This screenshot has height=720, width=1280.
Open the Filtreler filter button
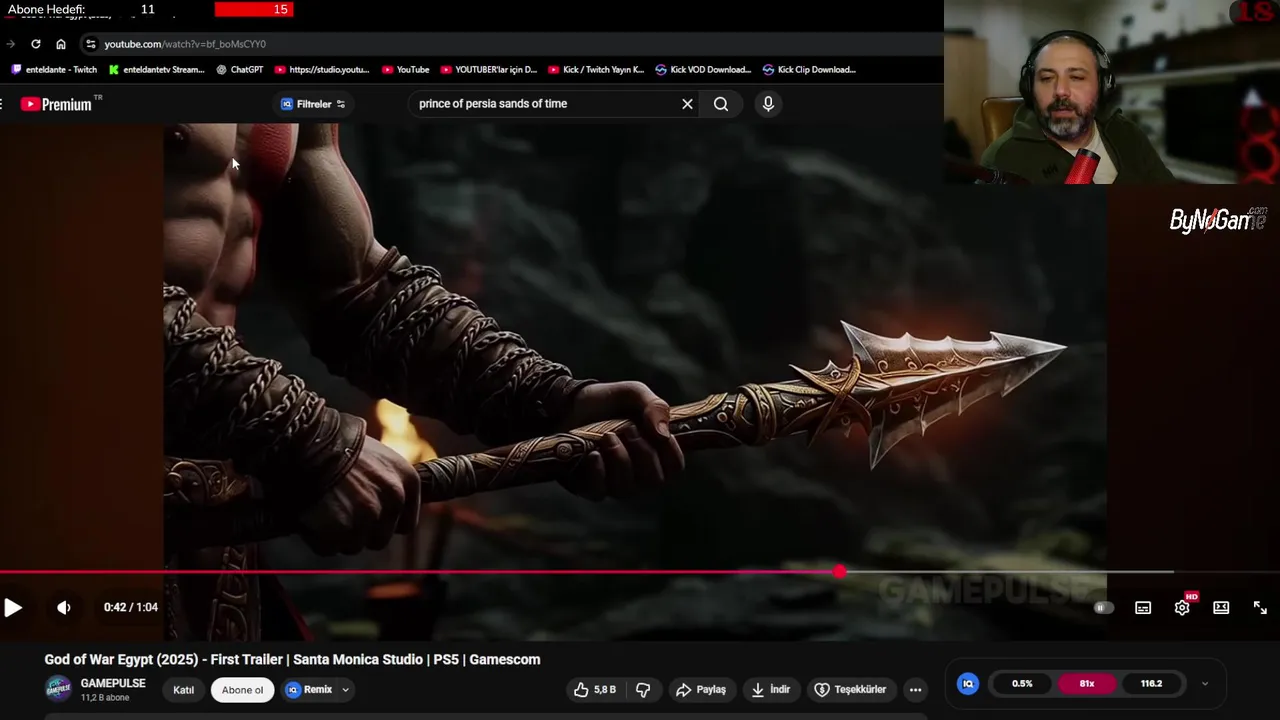[x=313, y=104]
